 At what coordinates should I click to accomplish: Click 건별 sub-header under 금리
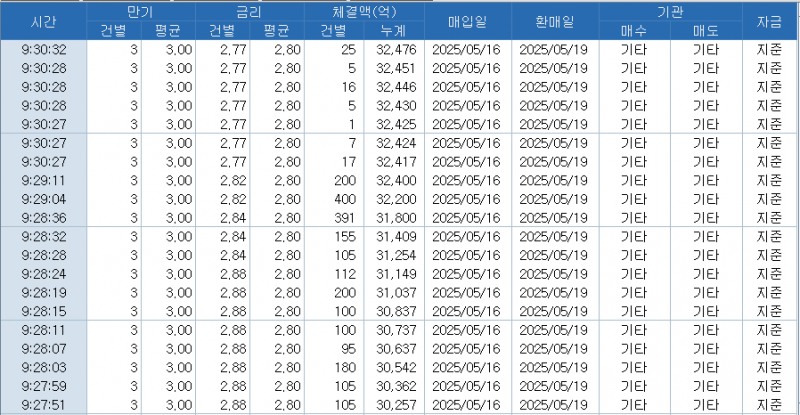(x=222, y=31)
